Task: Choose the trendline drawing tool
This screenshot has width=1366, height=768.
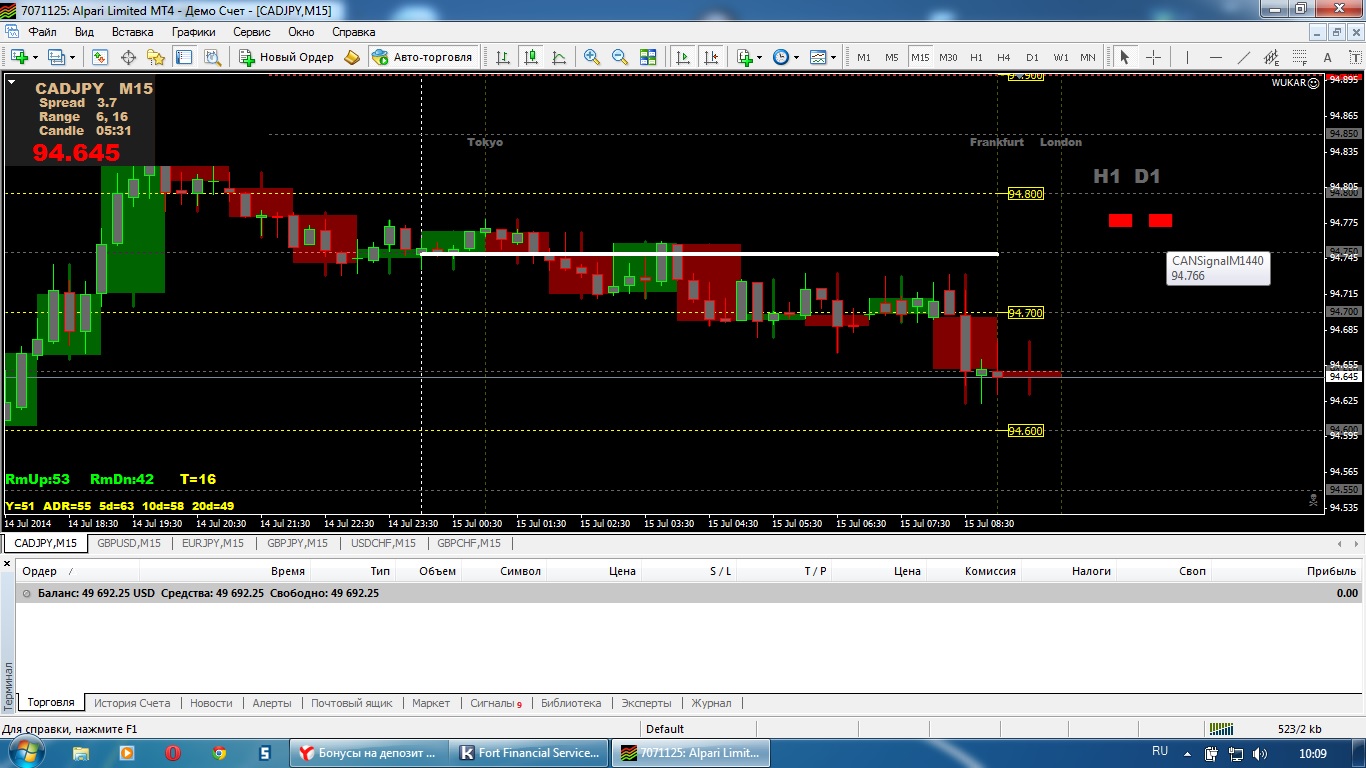Action: click(x=1243, y=57)
